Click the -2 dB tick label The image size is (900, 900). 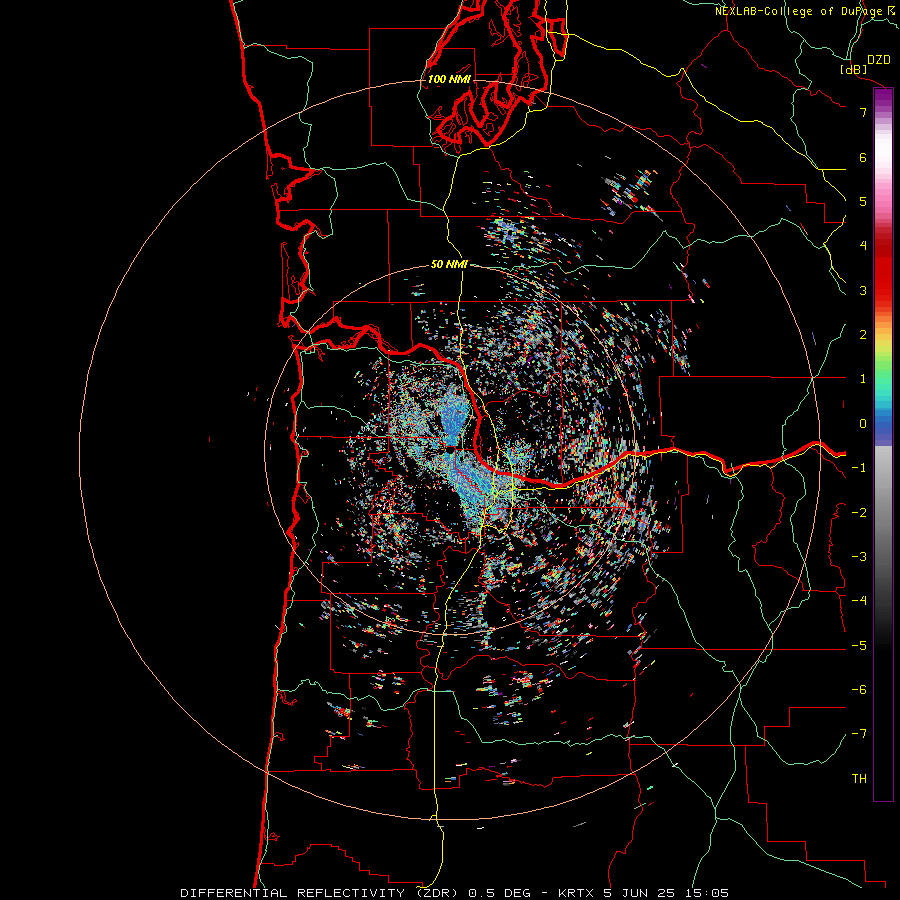coord(859,513)
